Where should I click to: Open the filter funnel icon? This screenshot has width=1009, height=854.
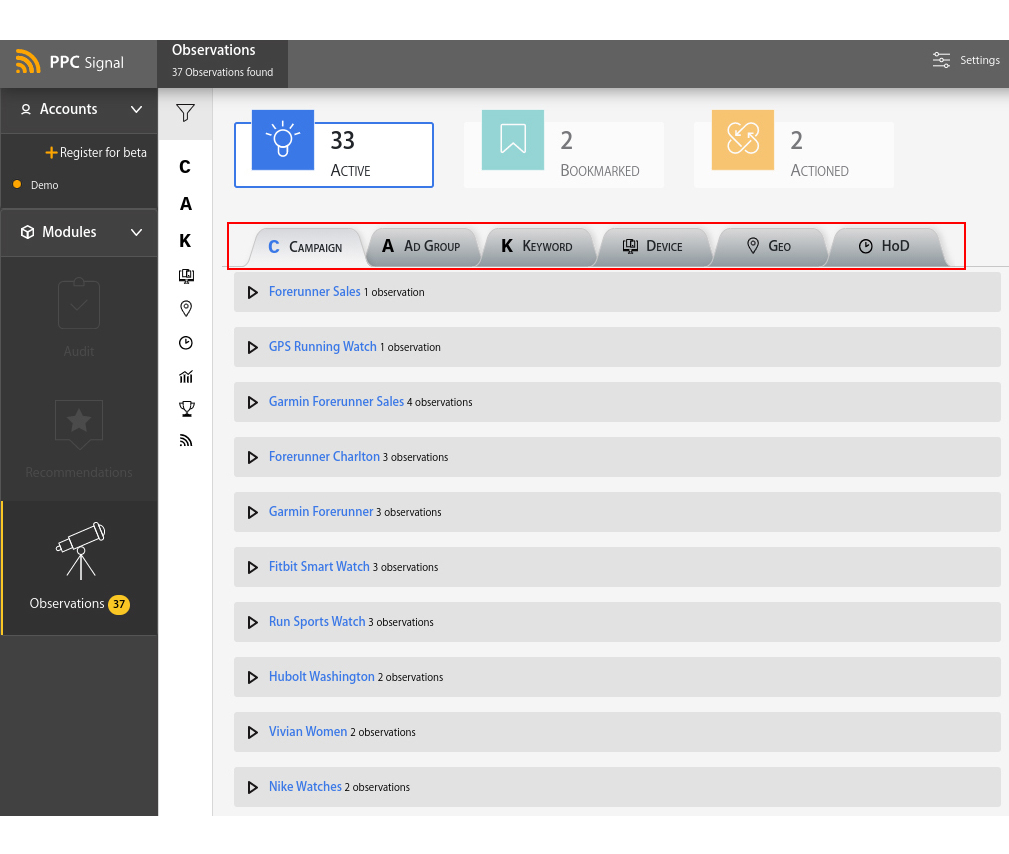click(185, 113)
